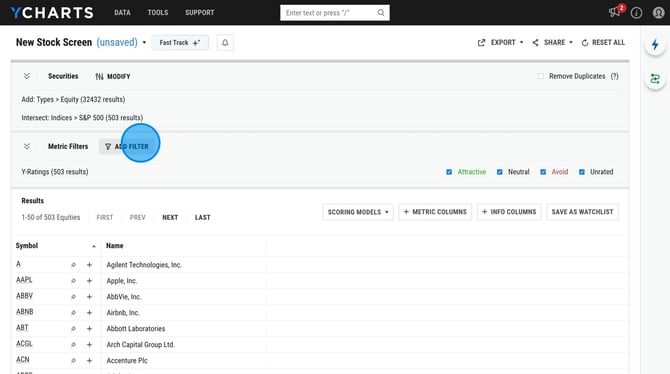Click the small quick-view icon for AAPL
670x374 pixels.
point(73,281)
